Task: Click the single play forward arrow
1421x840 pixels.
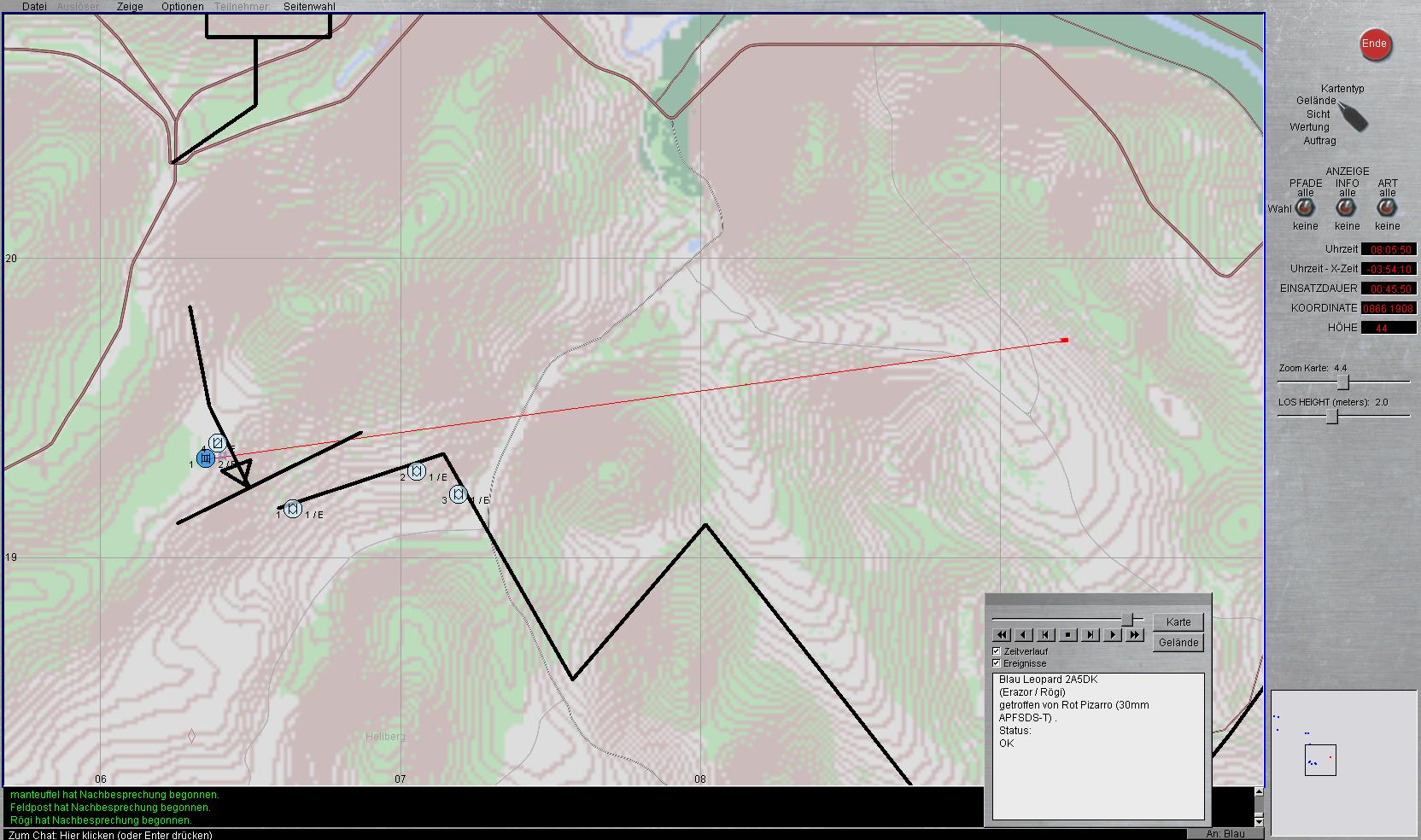Action: click(x=1112, y=634)
